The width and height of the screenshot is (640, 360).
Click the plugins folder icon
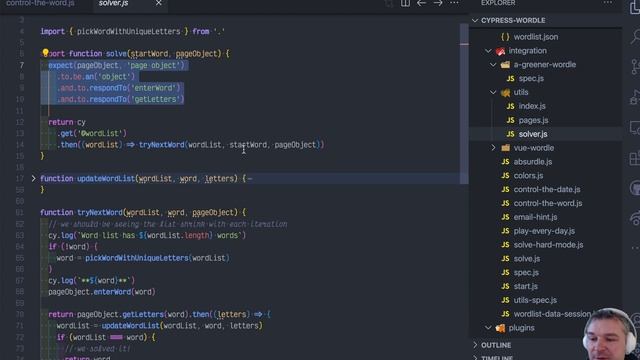coord(500,328)
